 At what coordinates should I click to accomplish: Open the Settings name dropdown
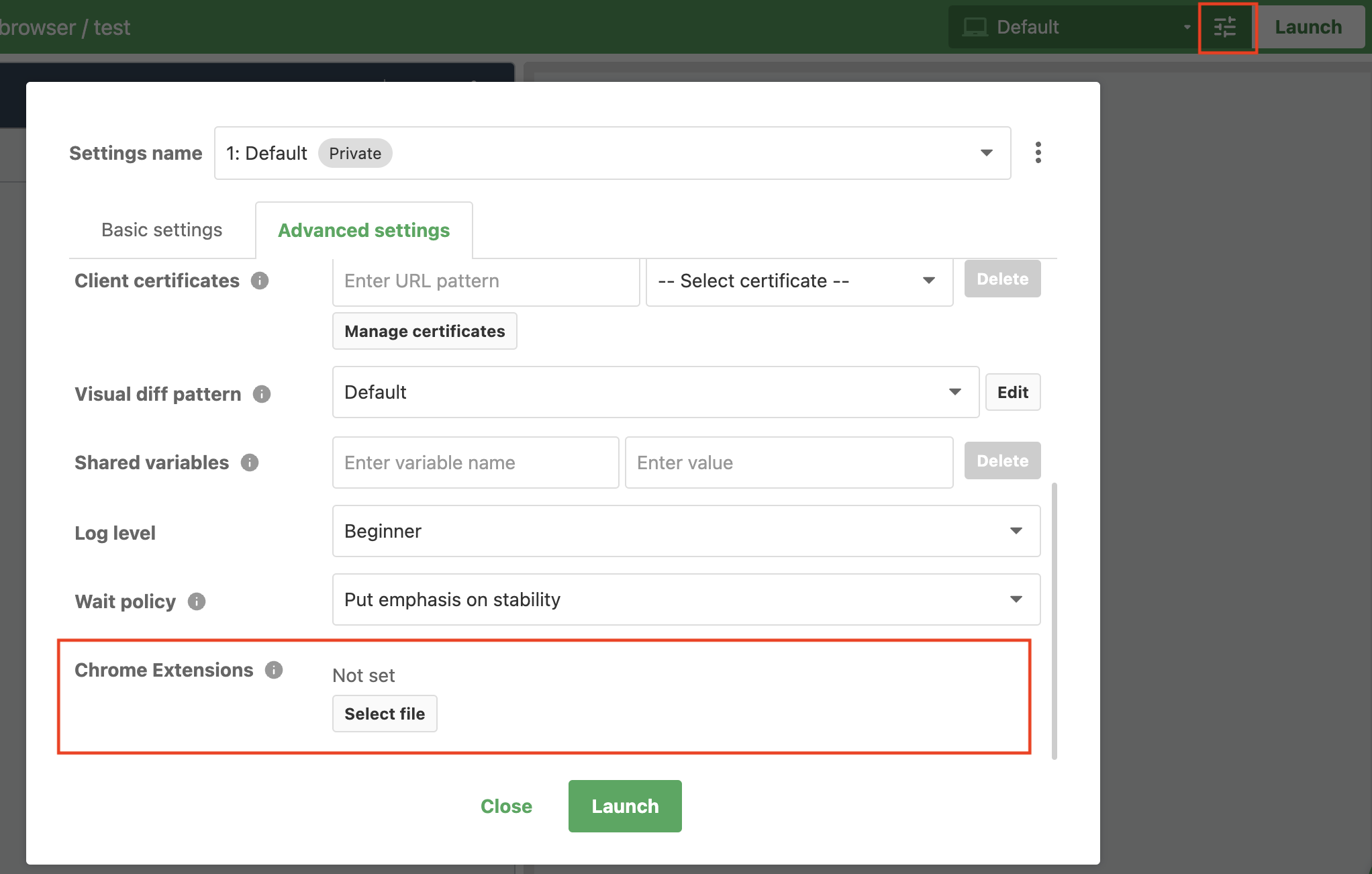(x=612, y=153)
